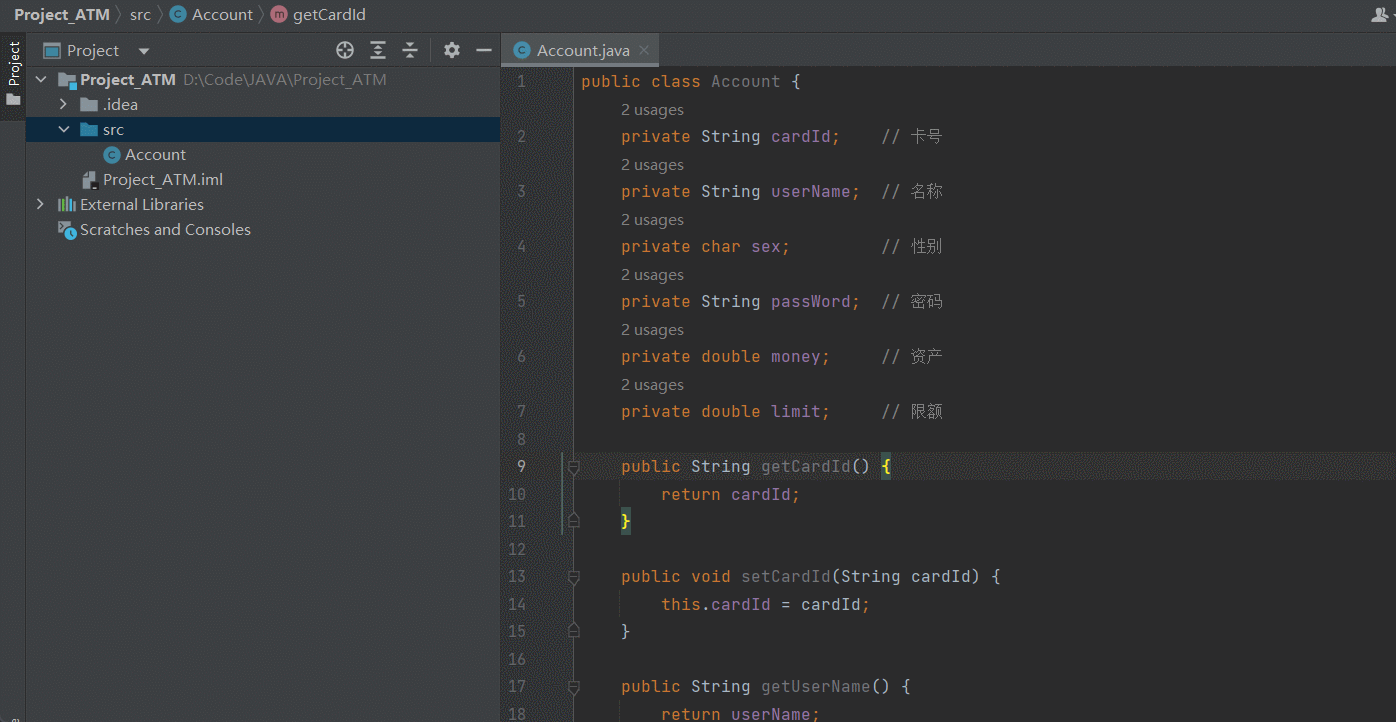Click fold end marker at line 11
The width and height of the screenshot is (1396, 722).
click(x=574, y=520)
